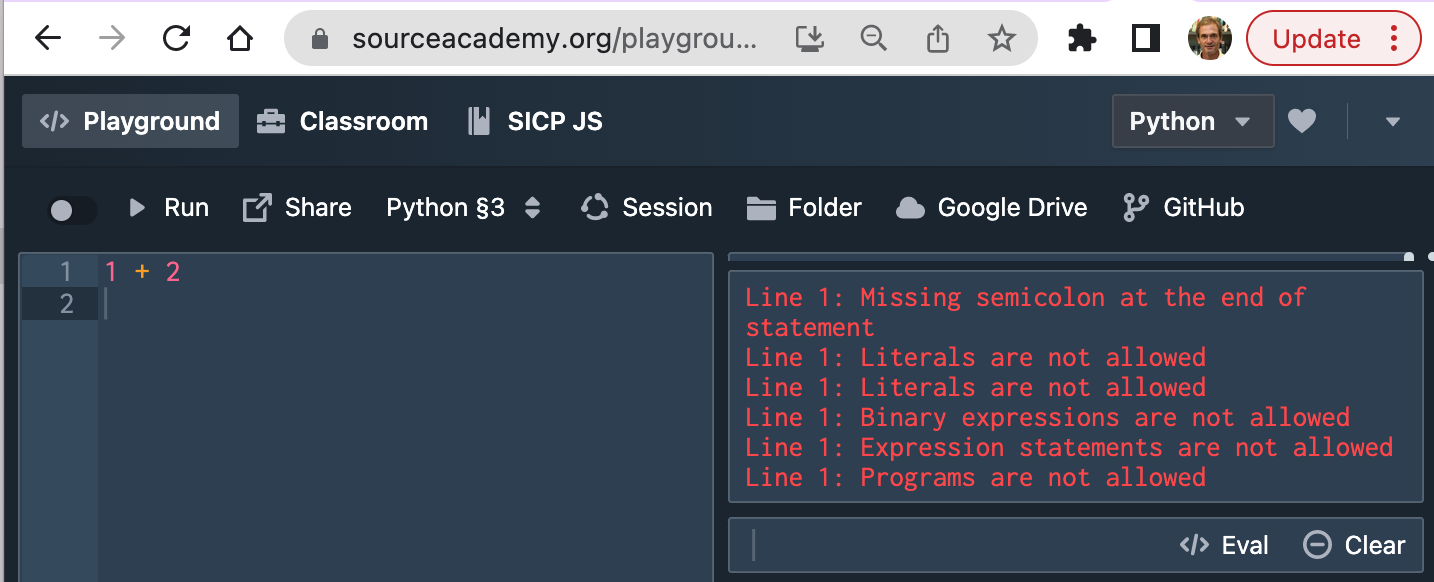Bookmark the page with the star icon
Image resolution: width=1434 pixels, height=582 pixels.
click(x=1000, y=38)
